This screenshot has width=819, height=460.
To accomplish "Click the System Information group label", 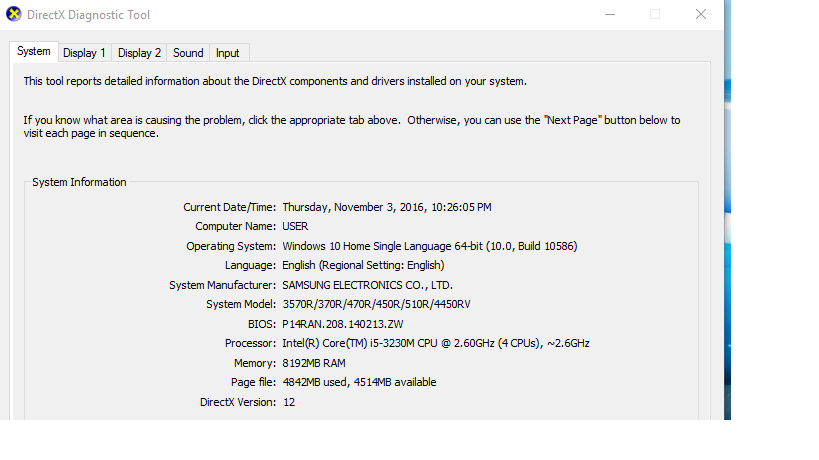I will (79, 182).
